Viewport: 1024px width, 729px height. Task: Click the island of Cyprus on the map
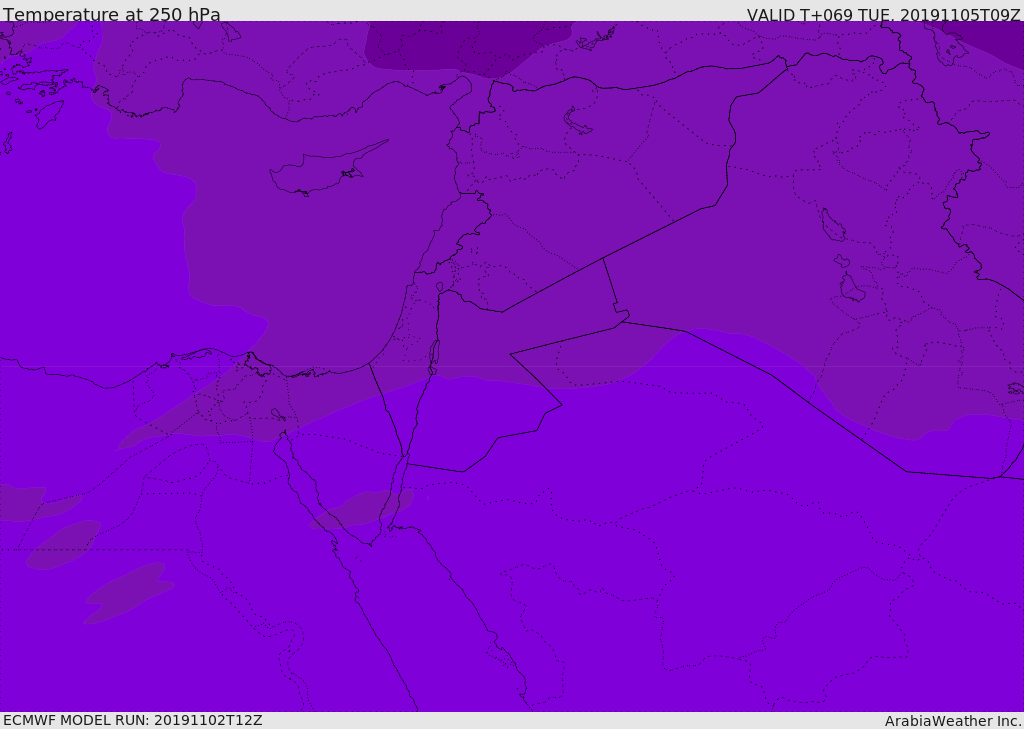click(x=329, y=168)
